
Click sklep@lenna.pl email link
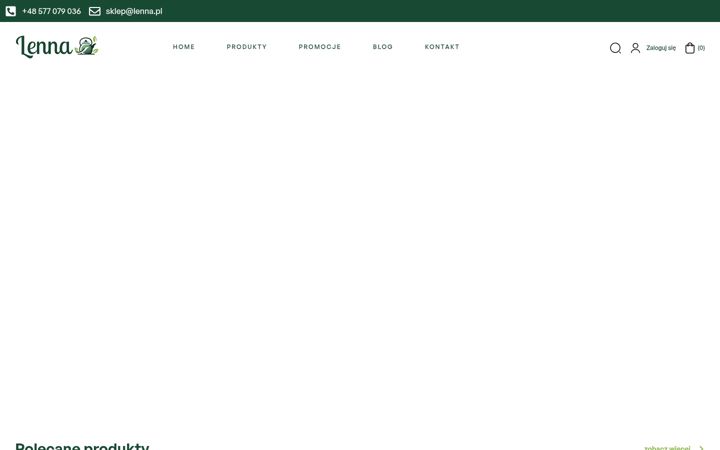coord(134,11)
